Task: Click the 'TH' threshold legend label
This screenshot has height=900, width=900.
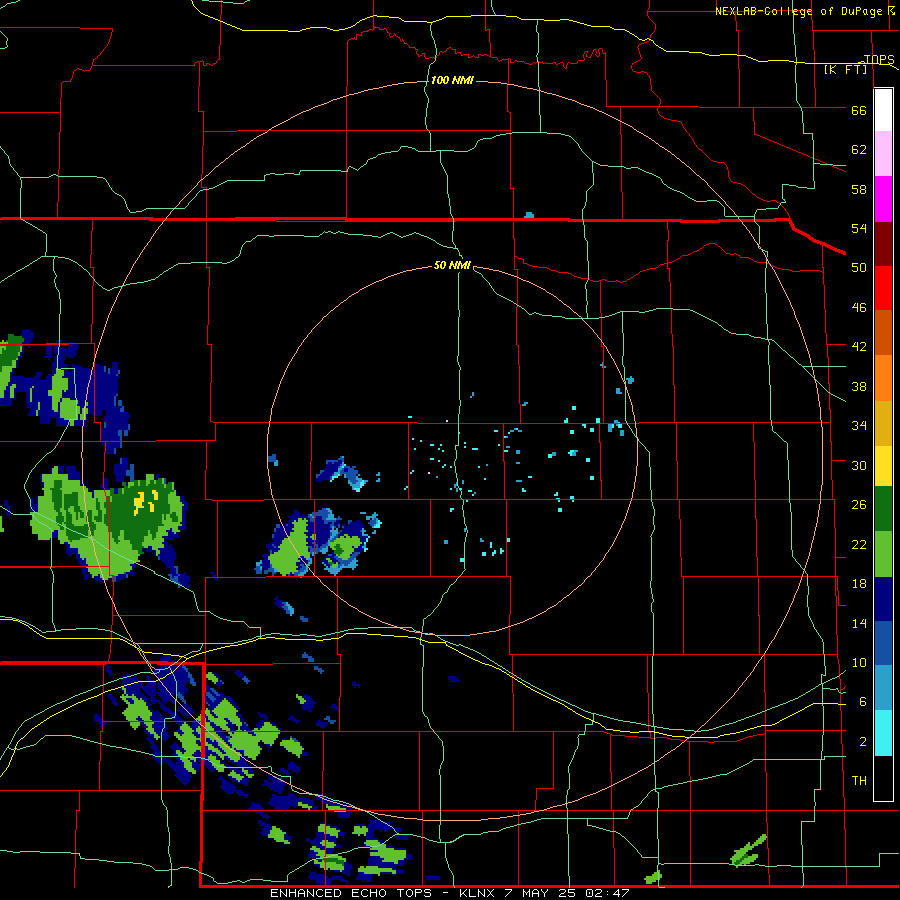Action: [x=859, y=781]
